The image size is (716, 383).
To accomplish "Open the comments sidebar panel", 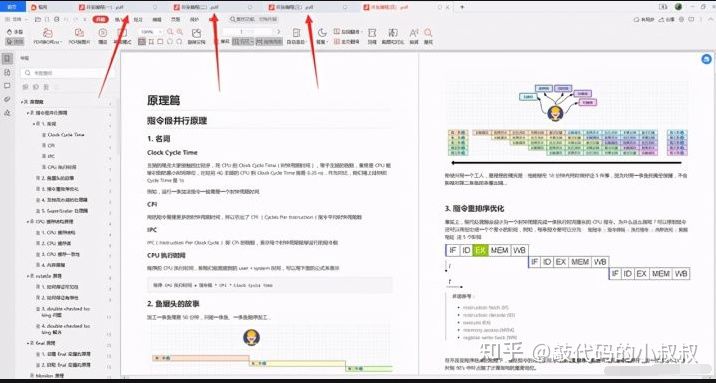I will point(7,86).
